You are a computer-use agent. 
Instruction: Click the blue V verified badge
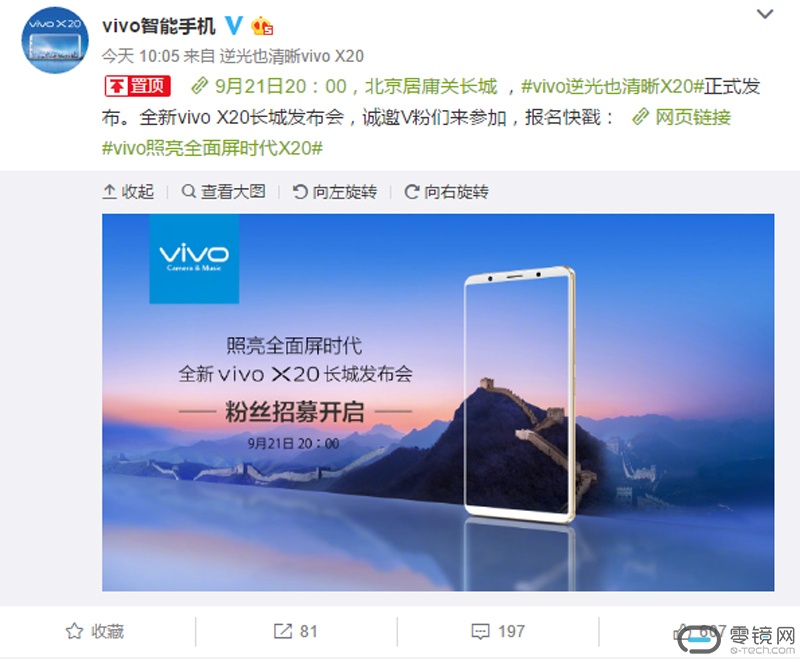(x=234, y=25)
